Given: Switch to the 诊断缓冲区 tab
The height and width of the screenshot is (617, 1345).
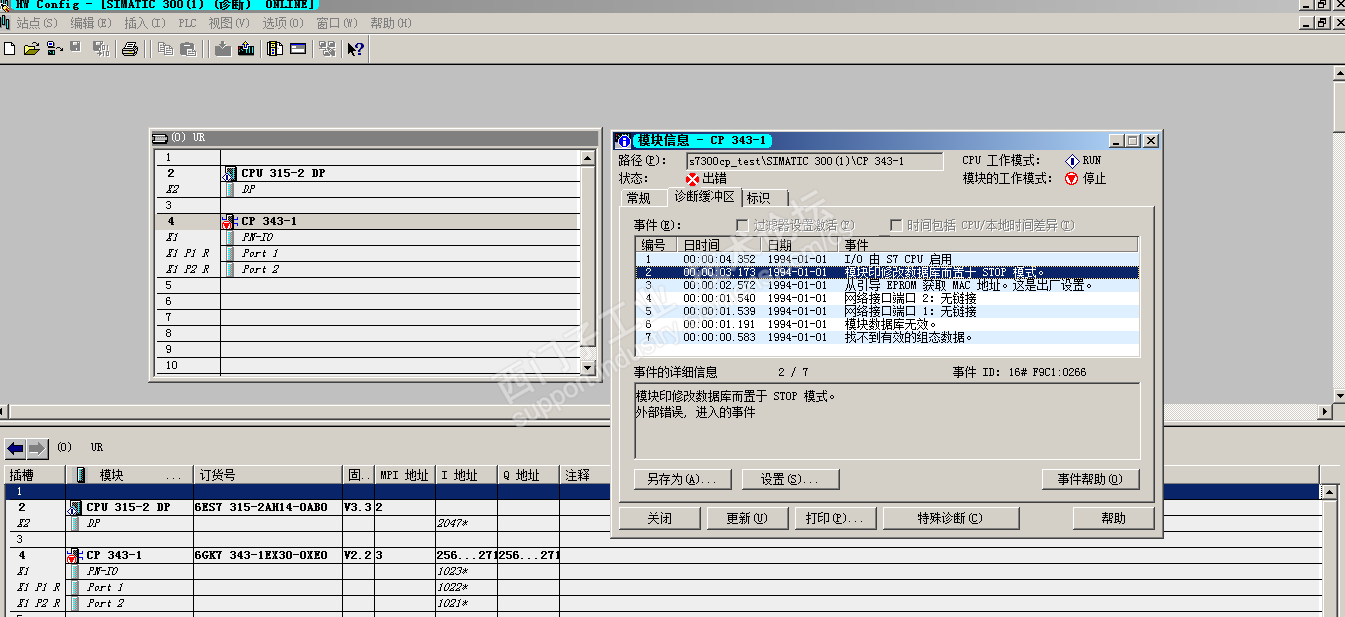Looking at the screenshot, I should (x=704, y=196).
